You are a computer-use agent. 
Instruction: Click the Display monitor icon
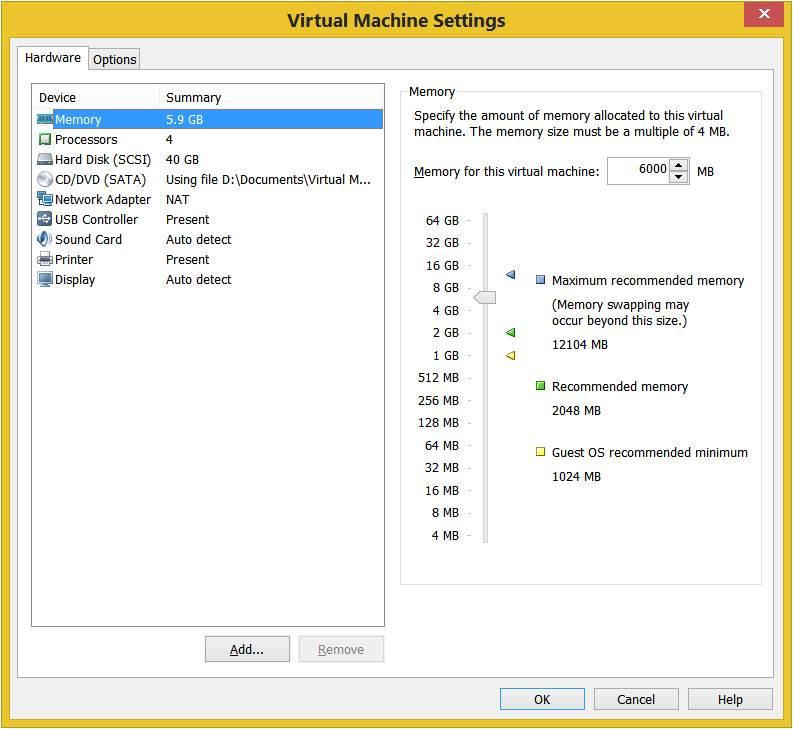tap(45, 279)
